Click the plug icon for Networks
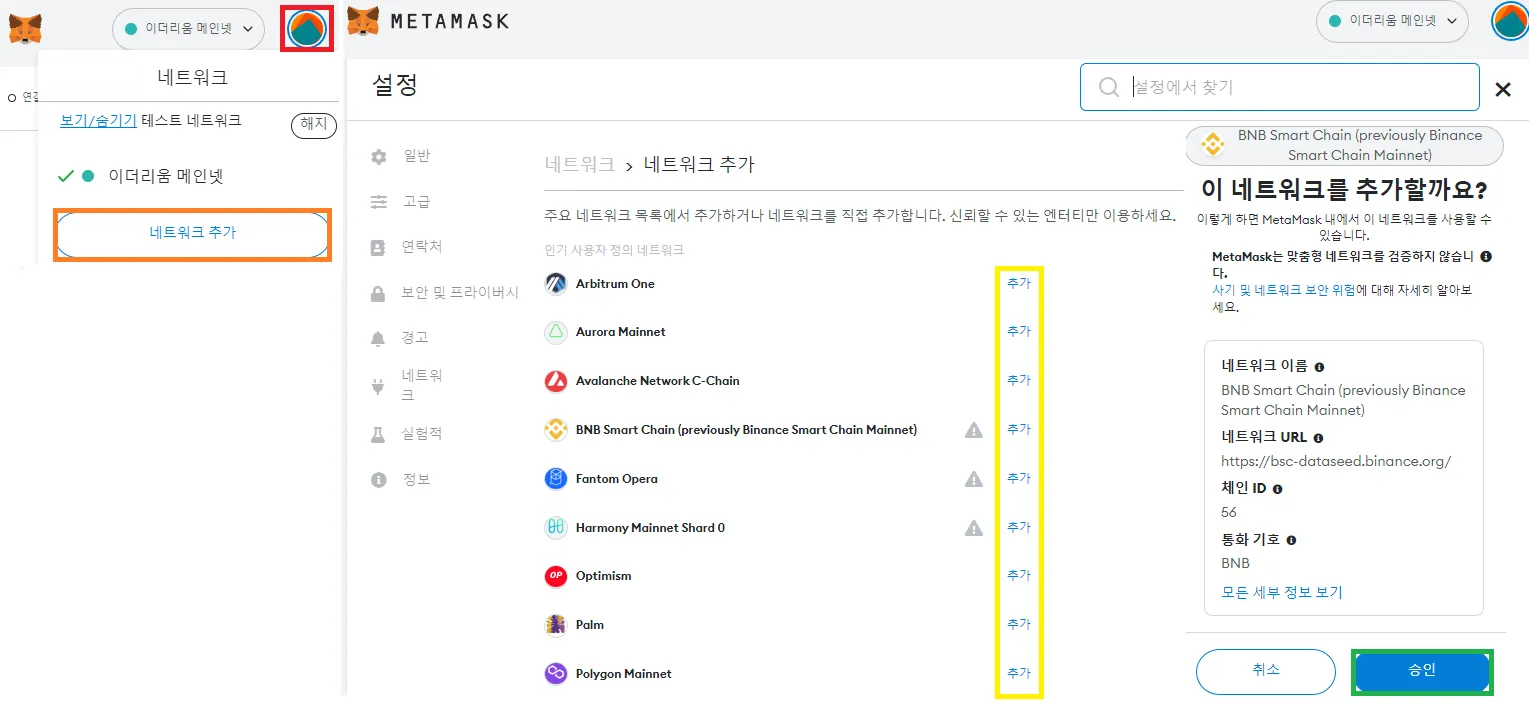The image size is (1529, 703). (378, 386)
